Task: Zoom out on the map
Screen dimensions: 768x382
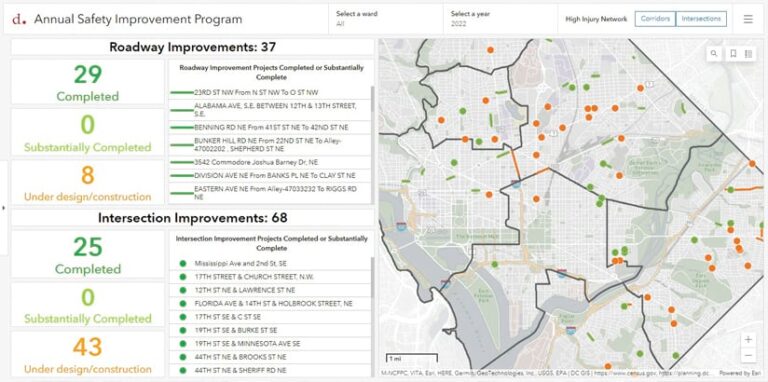Action: [x=748, y=355]
